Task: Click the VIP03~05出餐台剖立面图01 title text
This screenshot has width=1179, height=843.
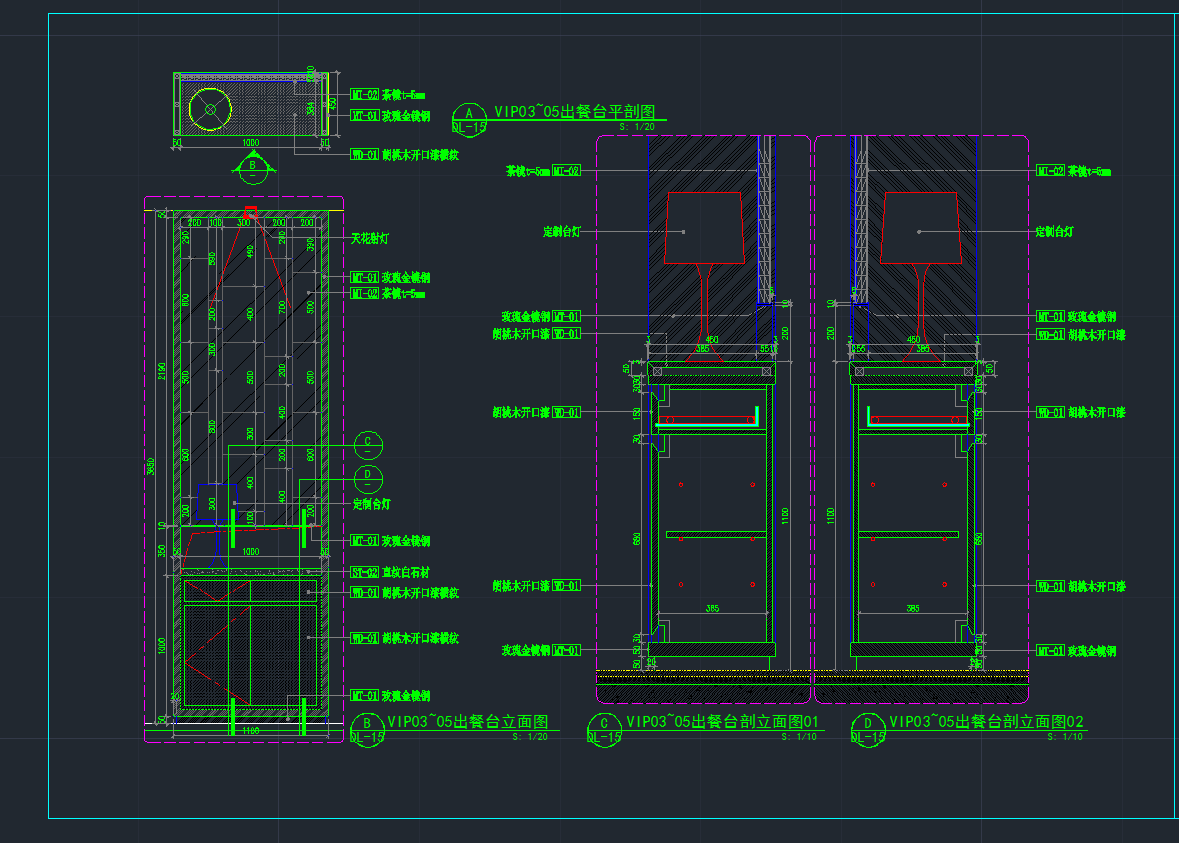Action: coord(722,722)
